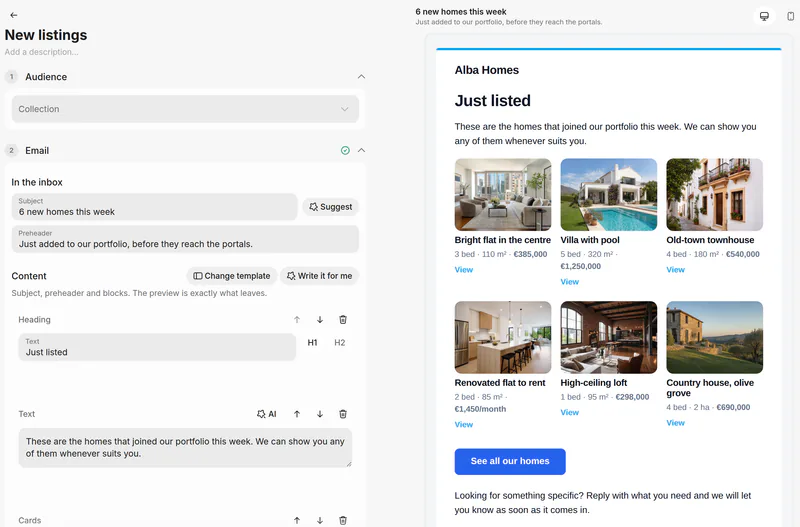Move Text block down

tap(320, 414)
